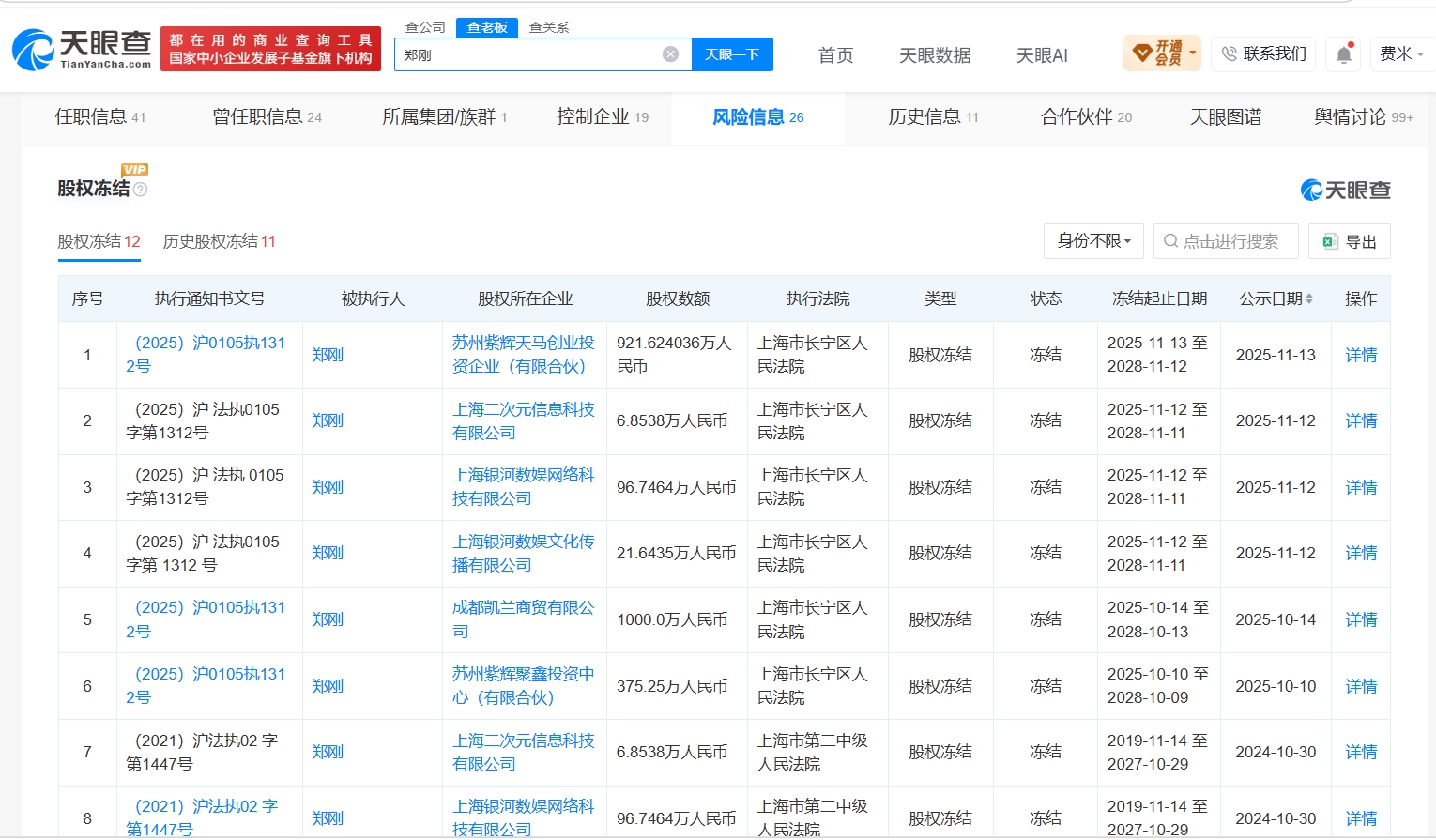
Task: Open the 历史信息 tab
Action: coord(934,117)
